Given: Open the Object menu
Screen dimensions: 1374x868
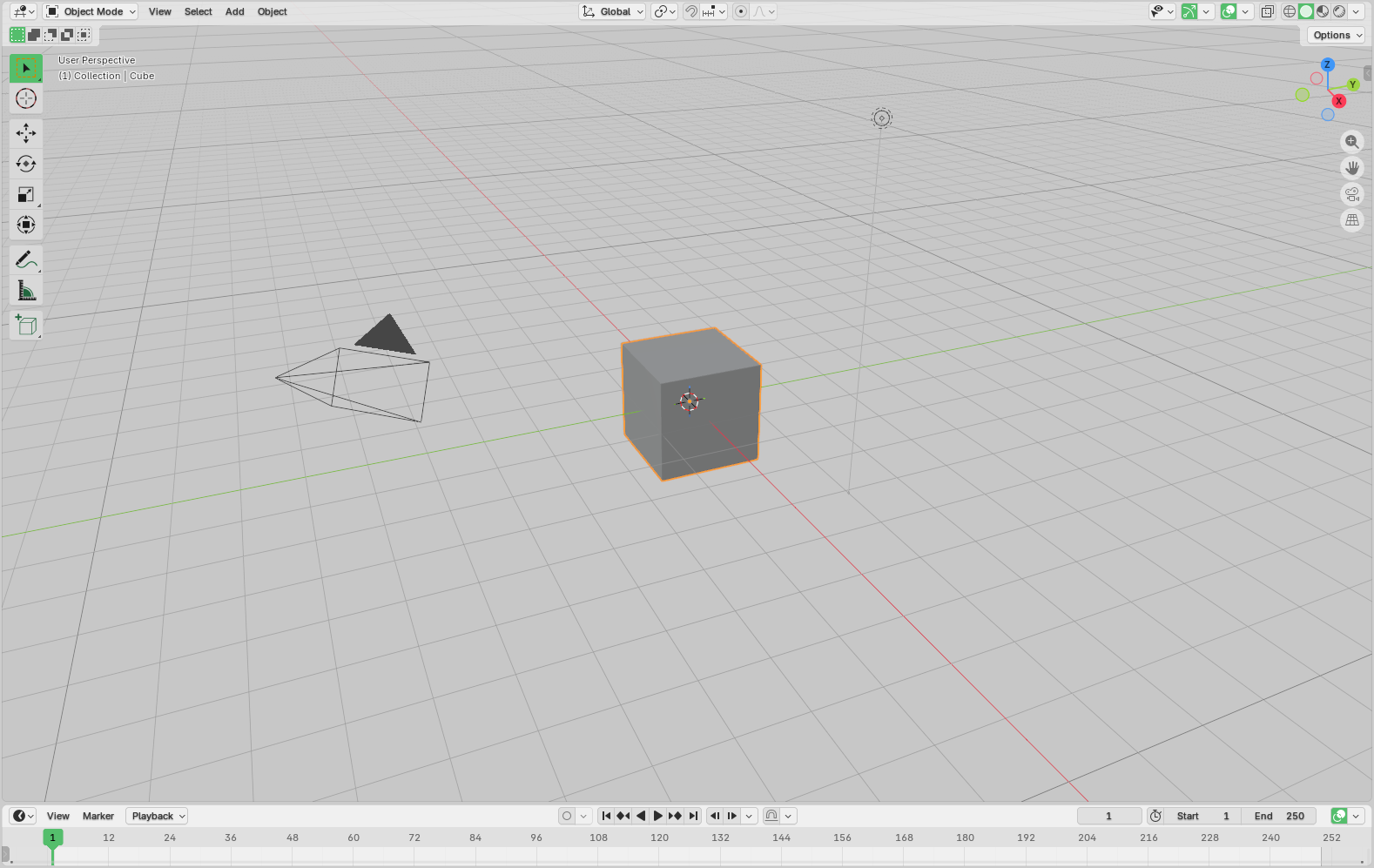Looking at the screenshot, I should tap(273, 11).
